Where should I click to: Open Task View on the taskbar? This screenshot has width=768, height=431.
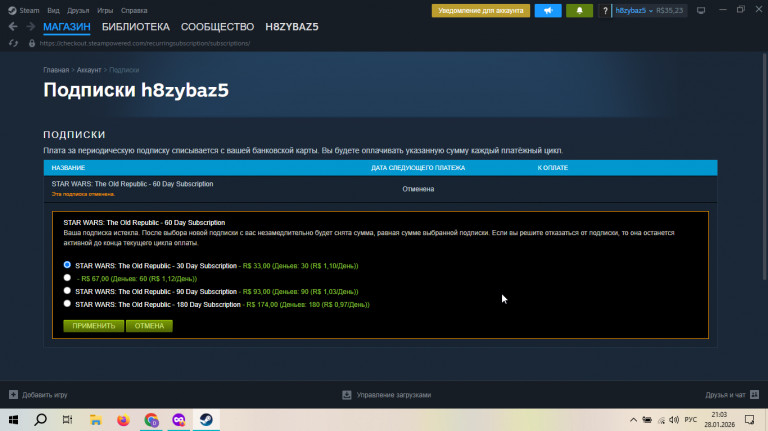68,420
